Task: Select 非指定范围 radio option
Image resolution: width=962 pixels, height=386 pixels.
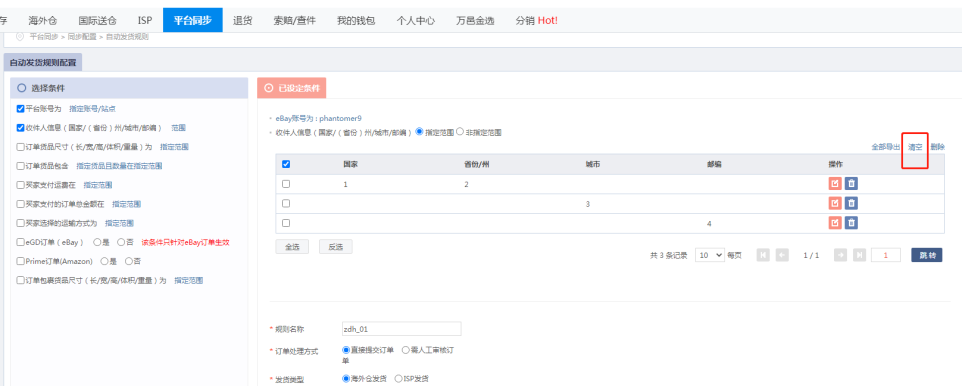Action: click(460, 132)
